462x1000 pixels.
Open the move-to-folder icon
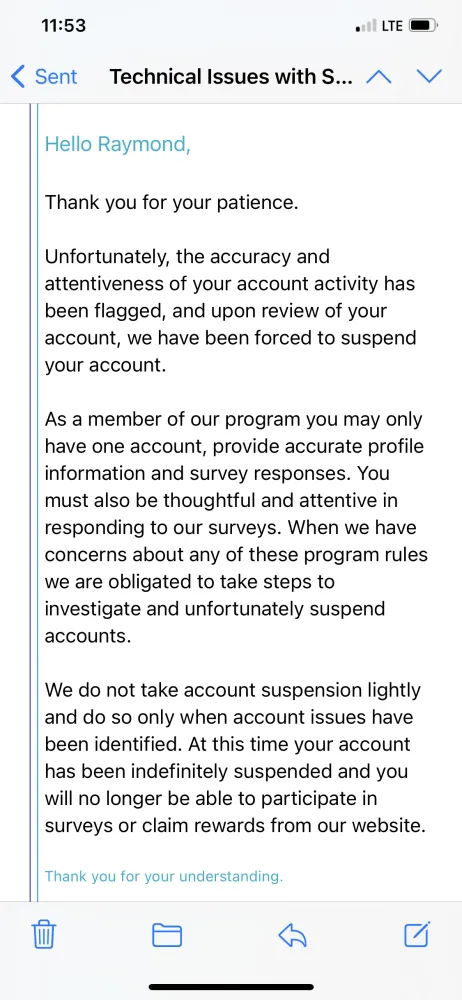[x=167, y=935]
